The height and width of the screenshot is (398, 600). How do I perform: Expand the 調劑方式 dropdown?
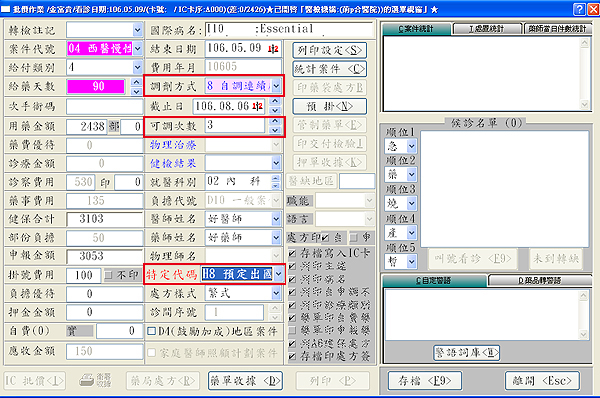[277, 86]
